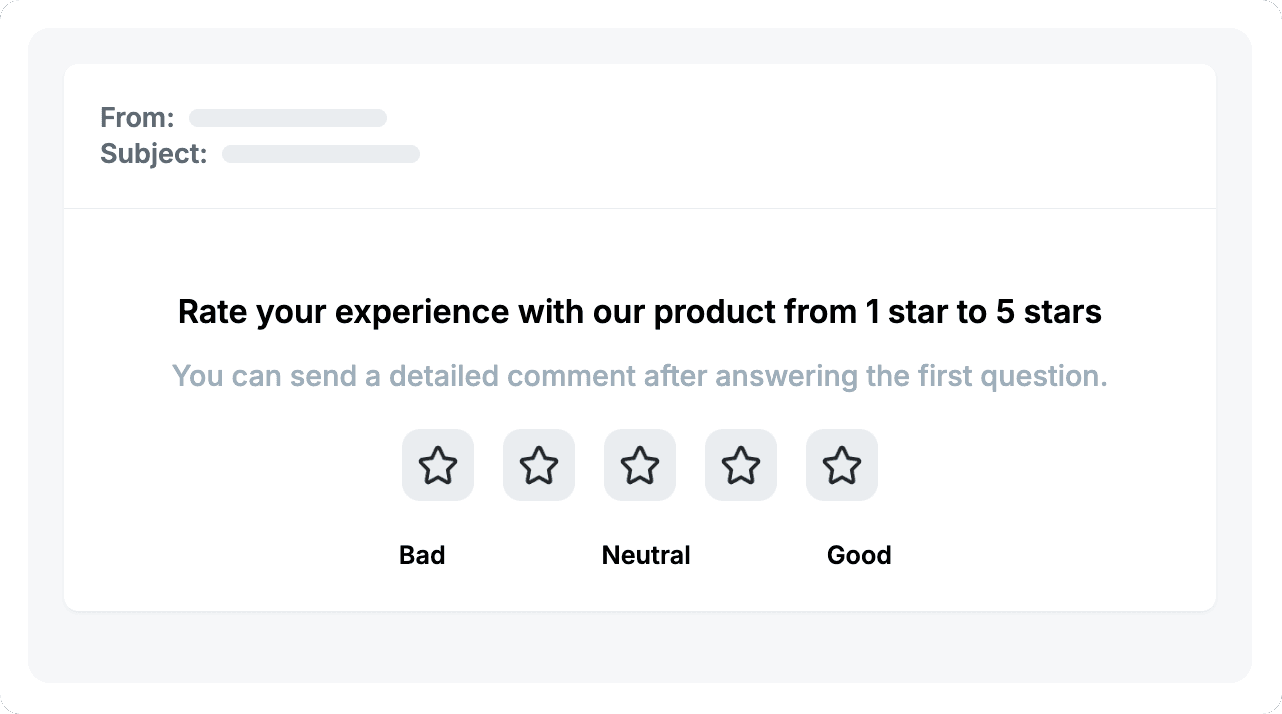Viewport: 1282px width, 714px height.
Task: Click the 'Rate your experience' heading
Action: coord(639,312)
